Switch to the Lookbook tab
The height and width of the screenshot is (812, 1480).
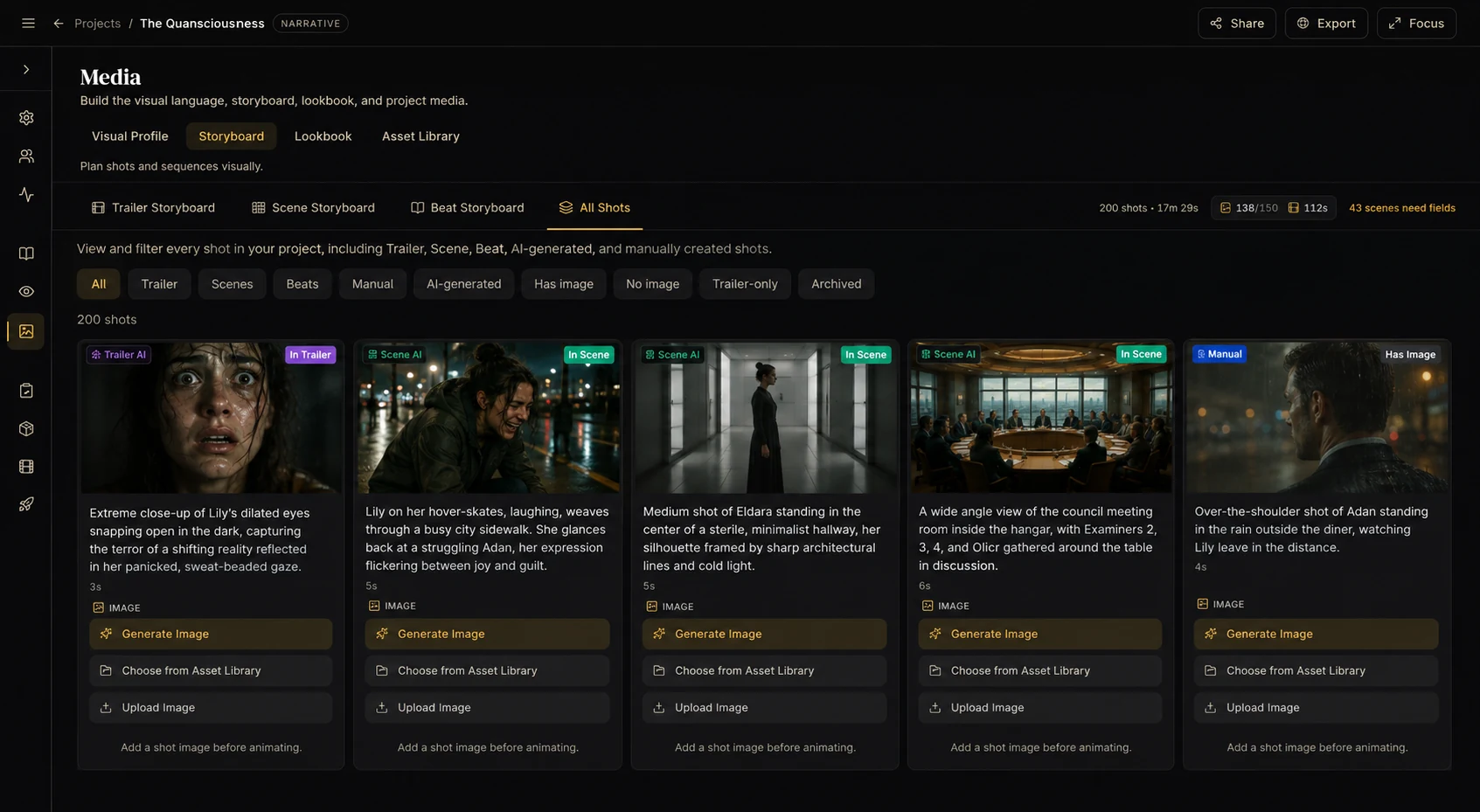323,136
